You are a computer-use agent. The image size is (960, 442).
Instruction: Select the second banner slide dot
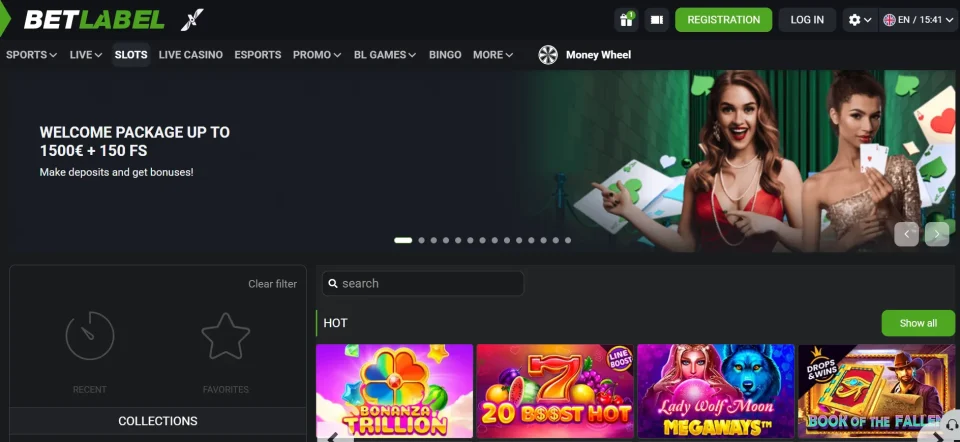click(x=421, y=241)
